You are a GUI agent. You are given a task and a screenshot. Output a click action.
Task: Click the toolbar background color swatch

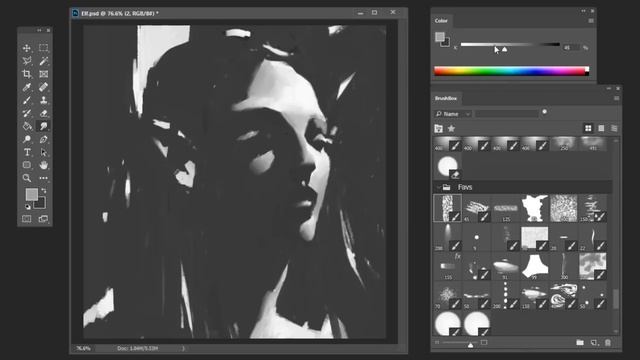(41, 204)
